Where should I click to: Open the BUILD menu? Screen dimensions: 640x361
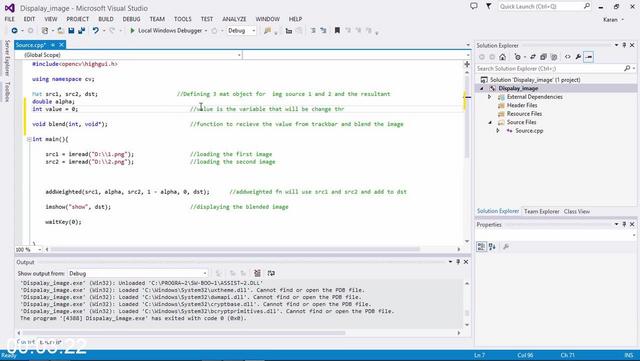pos(106,19)
